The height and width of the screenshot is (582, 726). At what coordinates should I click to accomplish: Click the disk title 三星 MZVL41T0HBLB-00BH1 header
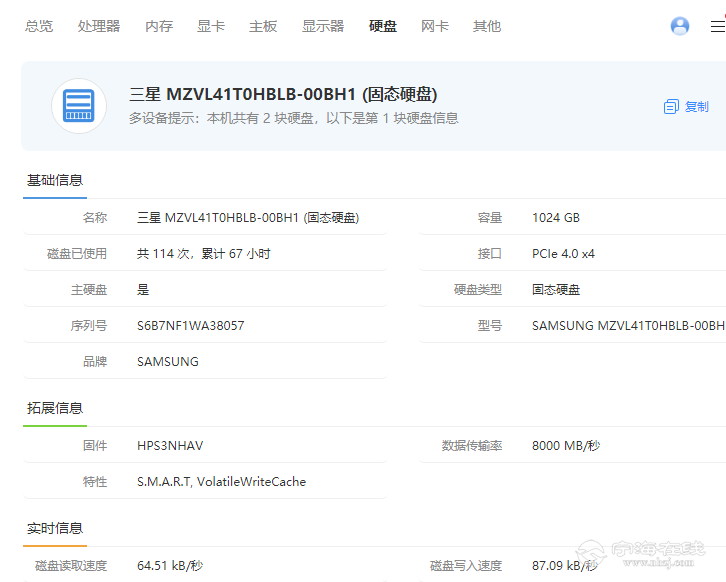click(283, 94)
